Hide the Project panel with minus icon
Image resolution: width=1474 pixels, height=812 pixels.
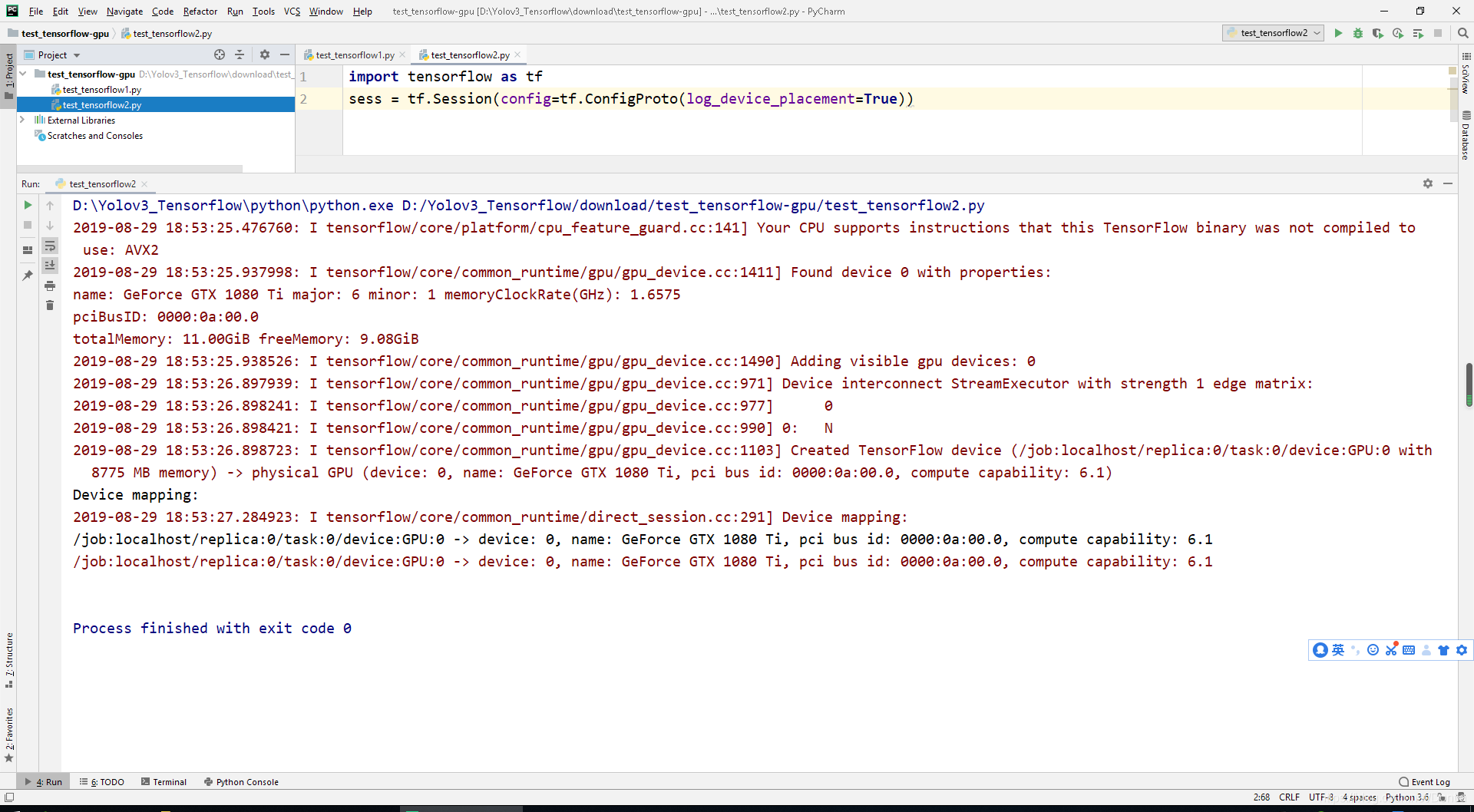point(285,54)
